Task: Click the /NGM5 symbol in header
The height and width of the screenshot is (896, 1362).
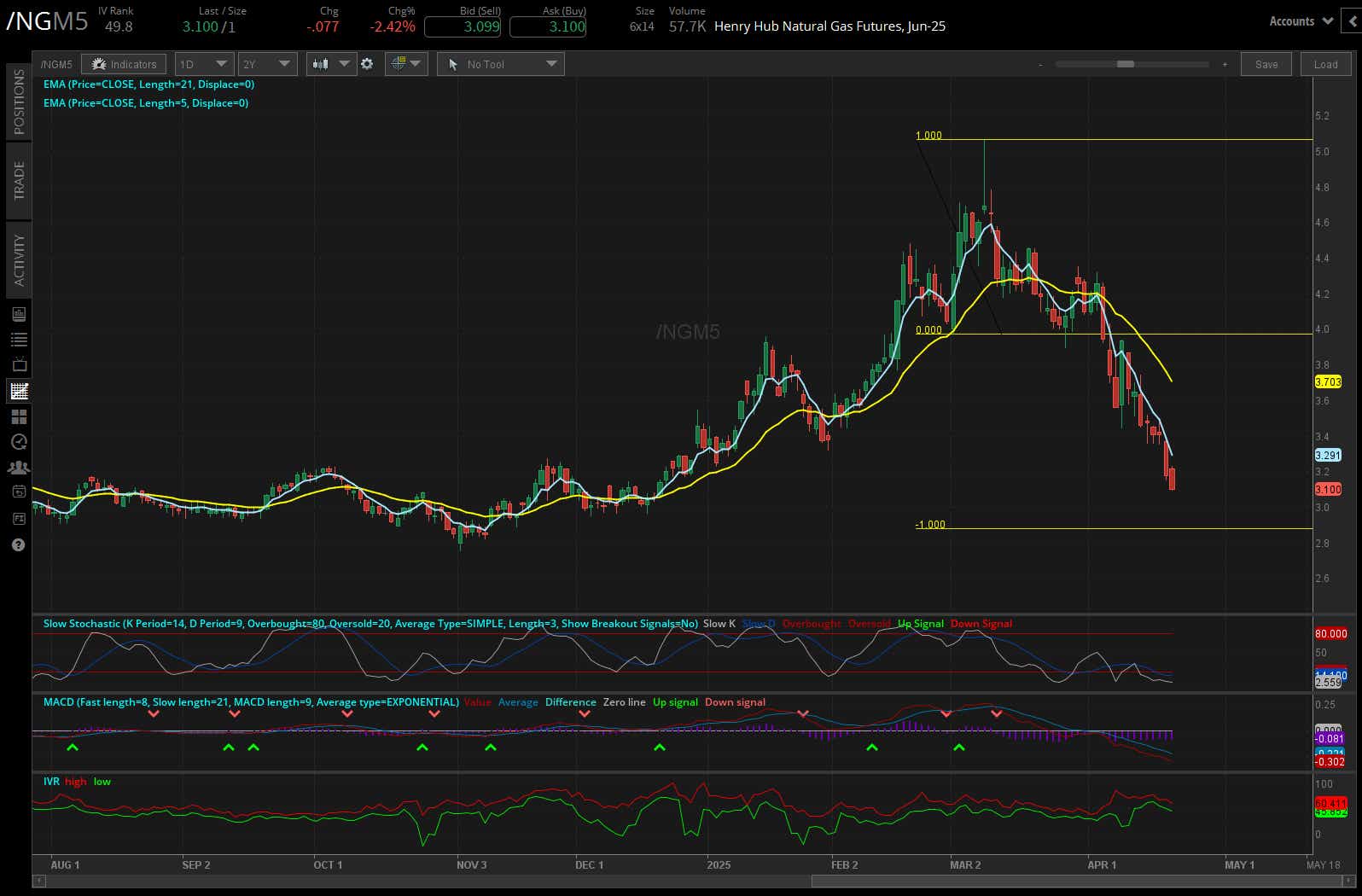Action: coord(47,20)
